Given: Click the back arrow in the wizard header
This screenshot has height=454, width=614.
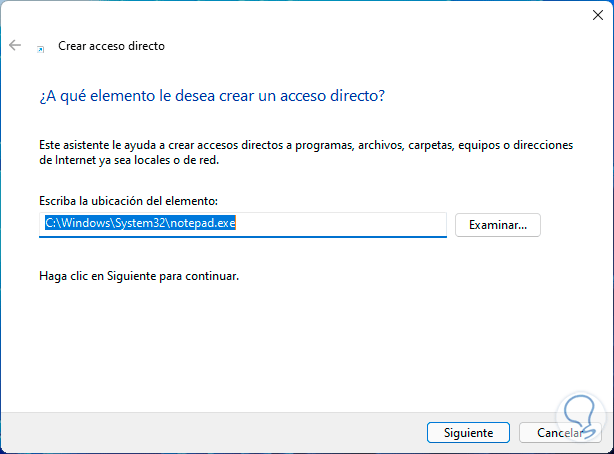Looking at the screenshot, I should click(x=15, y=46).
